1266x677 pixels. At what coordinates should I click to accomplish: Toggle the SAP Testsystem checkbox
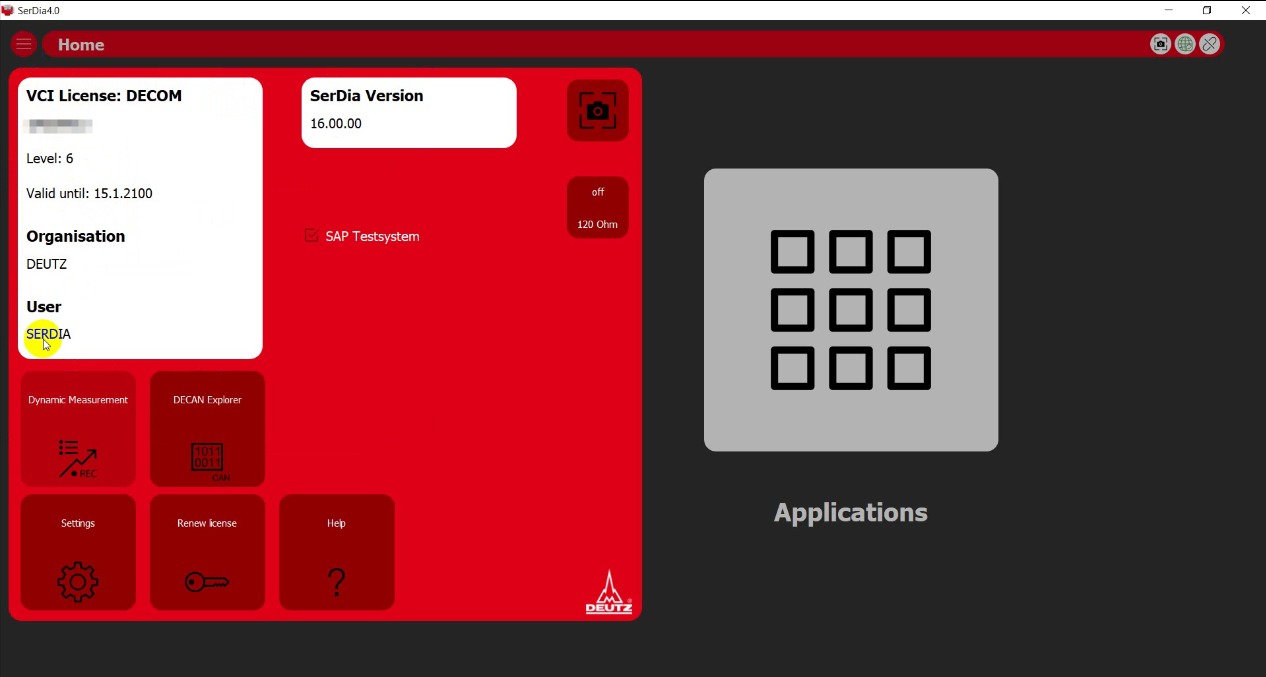click(x=312, y=236)
